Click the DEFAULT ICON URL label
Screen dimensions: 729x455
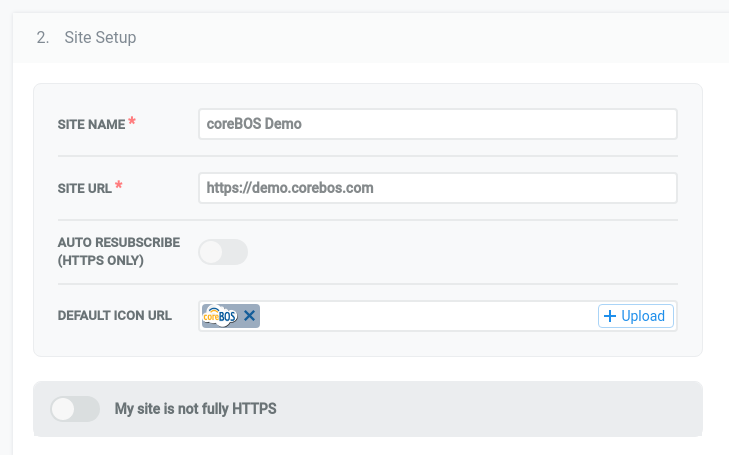click(x=114, y=315)
